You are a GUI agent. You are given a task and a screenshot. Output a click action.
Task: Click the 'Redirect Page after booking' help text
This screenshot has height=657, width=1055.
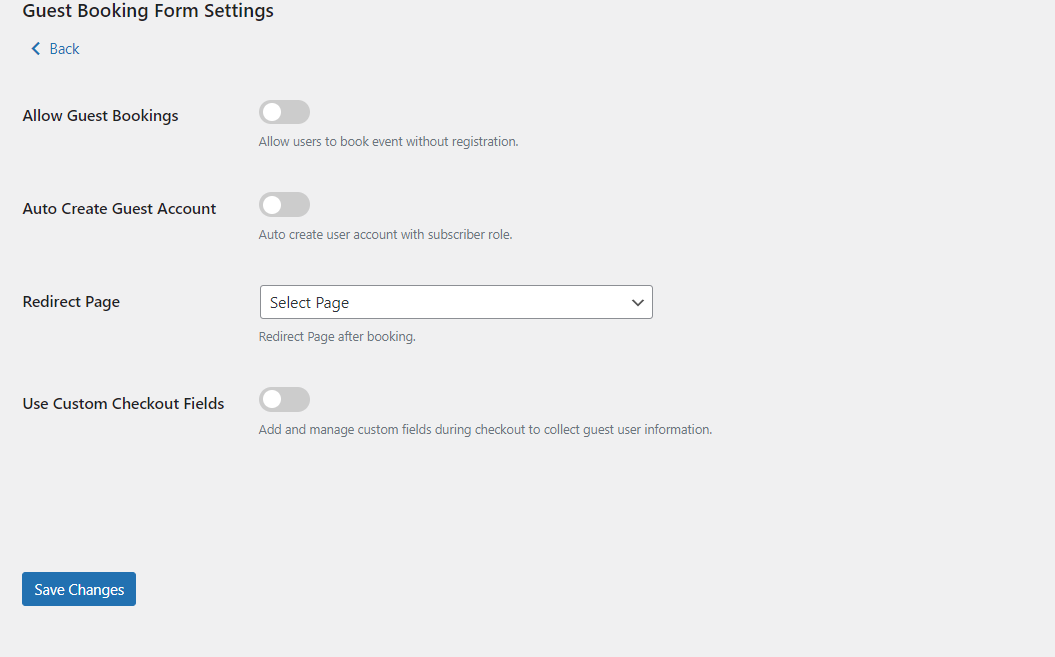tap(337, 337)
